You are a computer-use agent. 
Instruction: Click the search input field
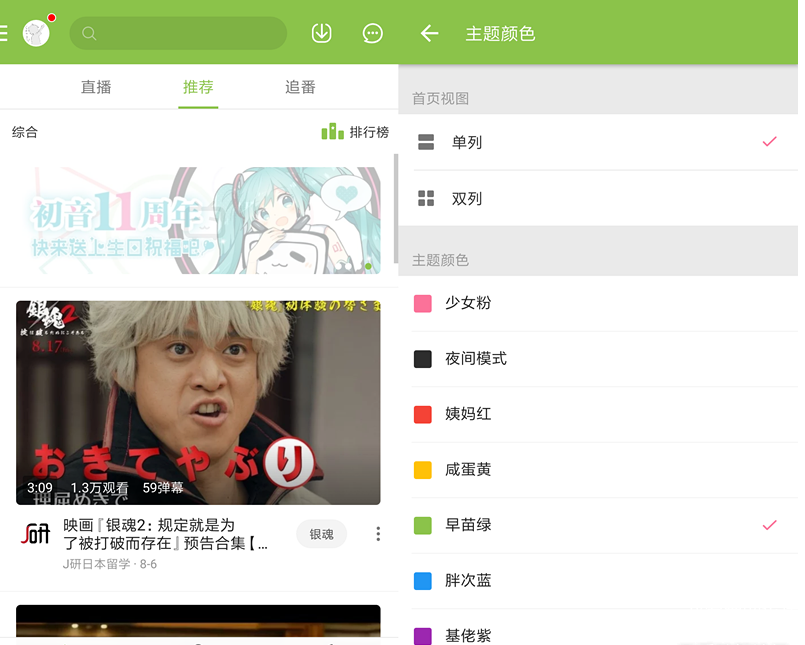pos(178,33)
